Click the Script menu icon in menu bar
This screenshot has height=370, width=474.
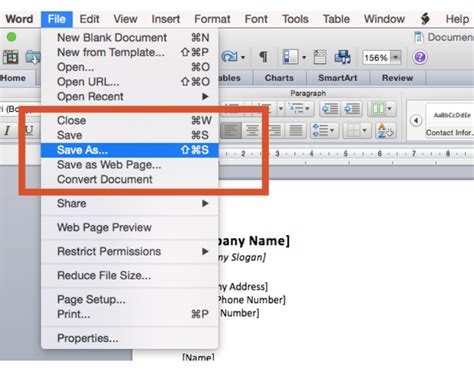tap(425, 19)
